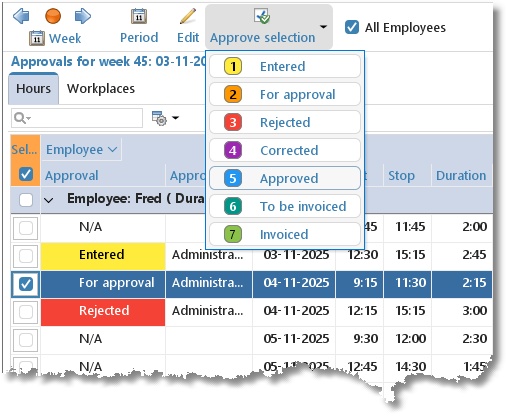The width and height of the screenshot is (507, 417).
Task: Check box for 05-11-2025 9:30 row
Action: pyautogui.click(x=26, y=340)
